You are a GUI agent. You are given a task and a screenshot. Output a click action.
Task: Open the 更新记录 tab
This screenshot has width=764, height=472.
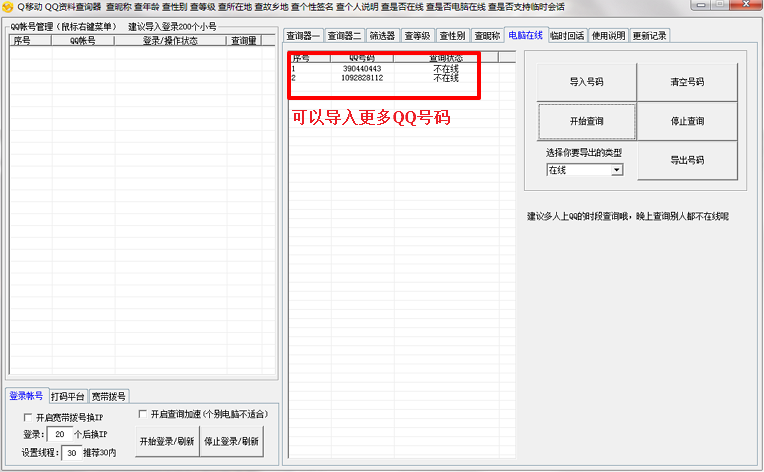pos(649,36)
